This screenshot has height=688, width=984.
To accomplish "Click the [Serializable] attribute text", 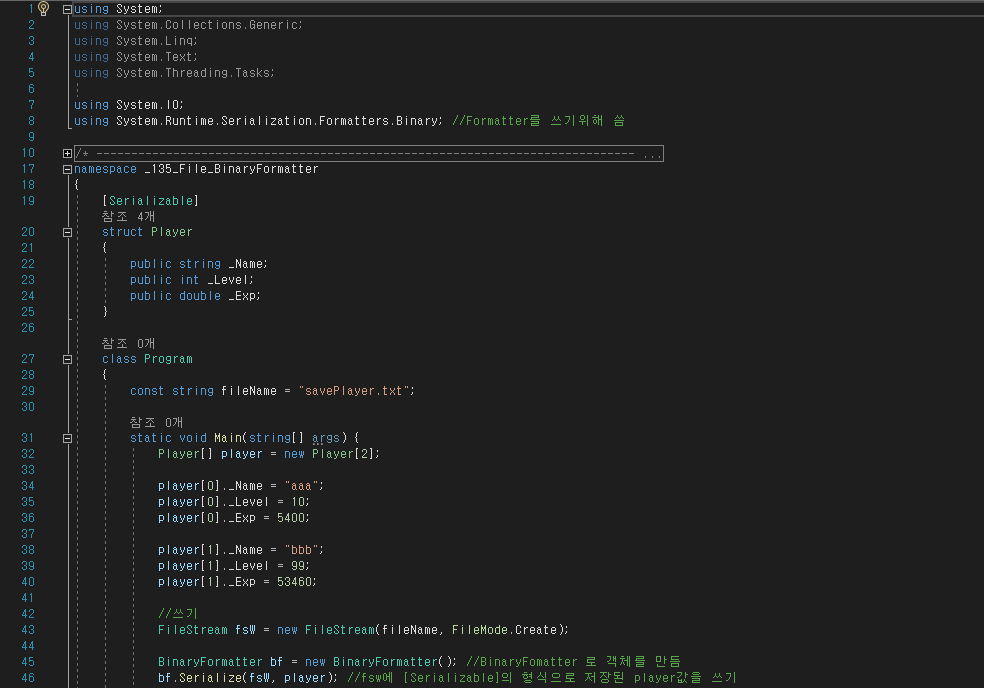I will tap(151, 201).
